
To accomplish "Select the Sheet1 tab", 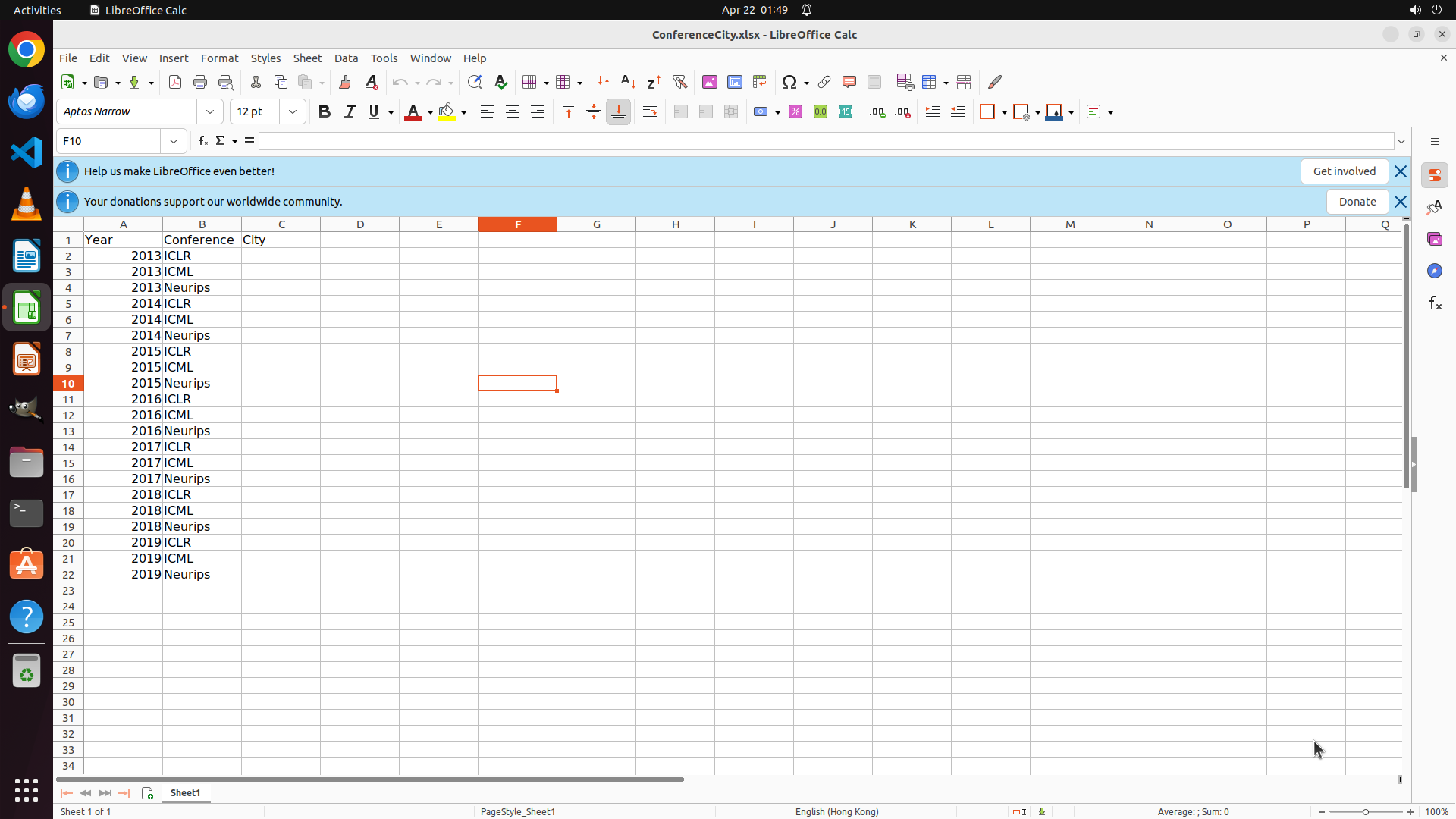I will pyautogui.click(x=185, y=792).
